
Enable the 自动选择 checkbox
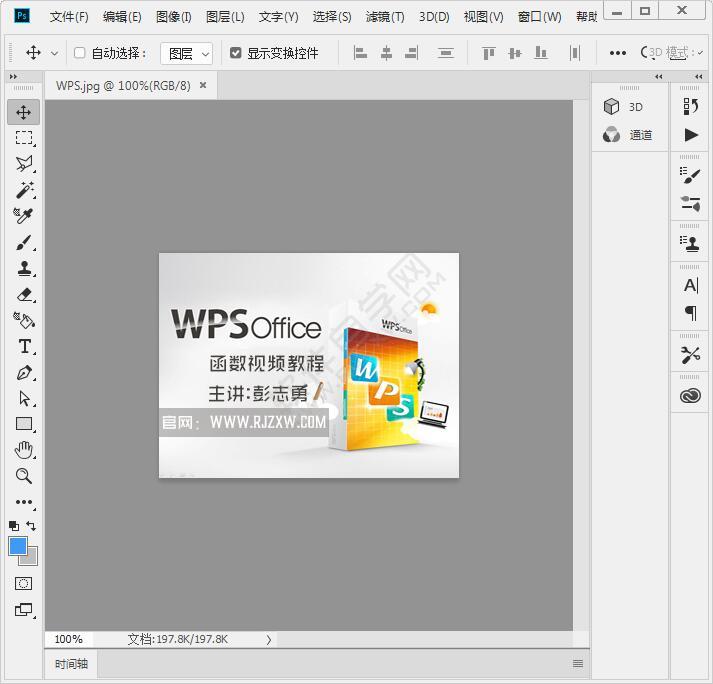click(80, 53)
